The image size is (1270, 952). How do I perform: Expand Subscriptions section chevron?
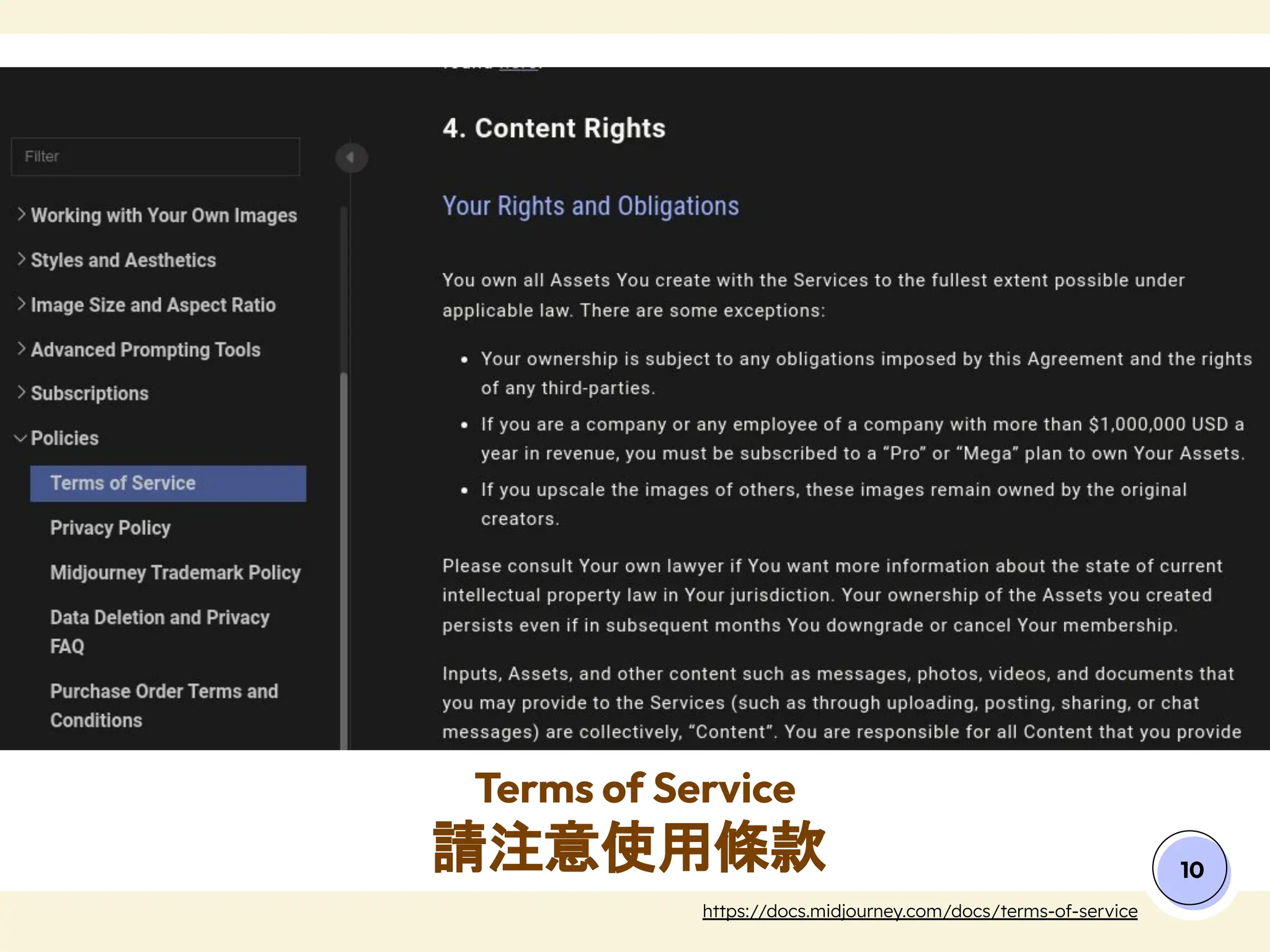(21, 393)
